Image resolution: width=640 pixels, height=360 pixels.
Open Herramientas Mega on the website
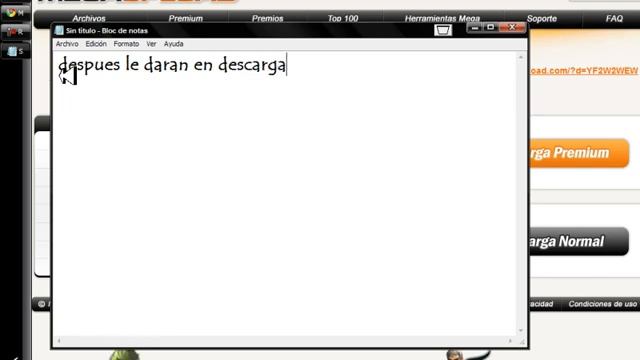click(x=442, y=18)
